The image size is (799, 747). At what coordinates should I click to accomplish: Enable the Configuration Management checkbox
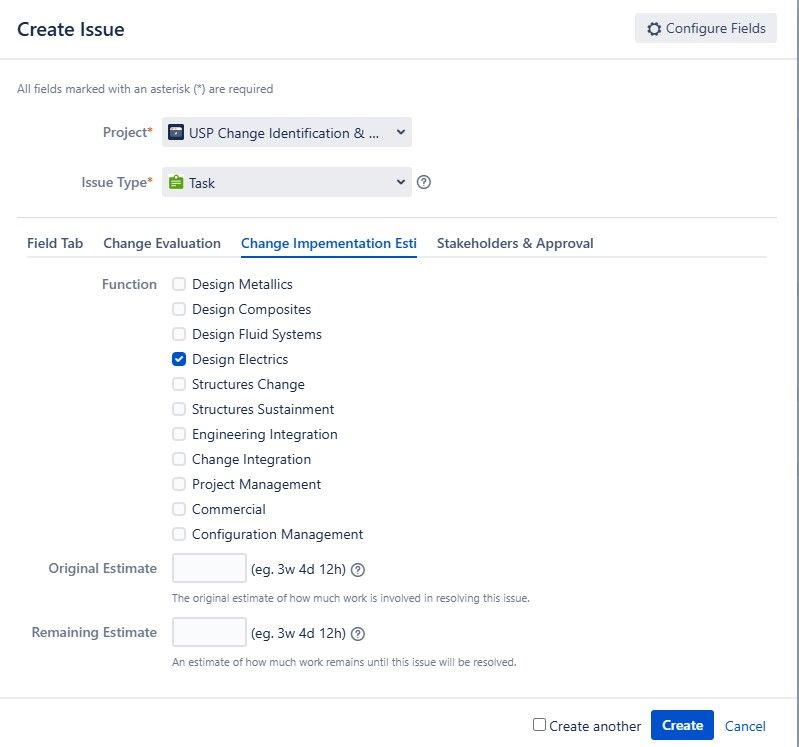(x=179, y=533)
